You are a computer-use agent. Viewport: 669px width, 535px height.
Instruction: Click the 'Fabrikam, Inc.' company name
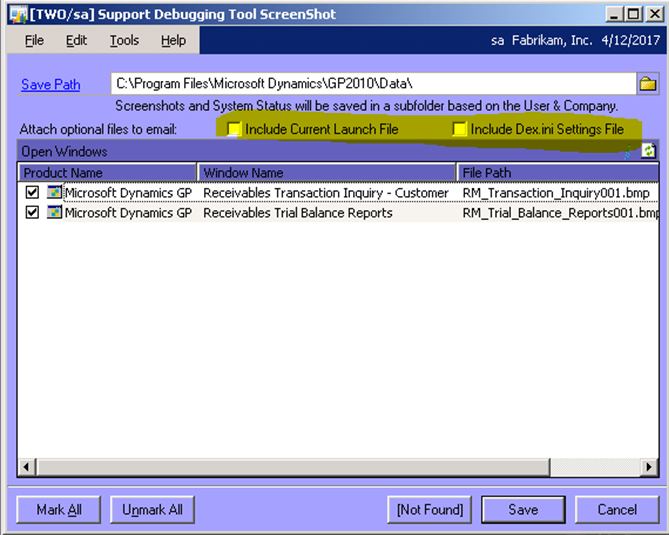click(x=552, y=40)
